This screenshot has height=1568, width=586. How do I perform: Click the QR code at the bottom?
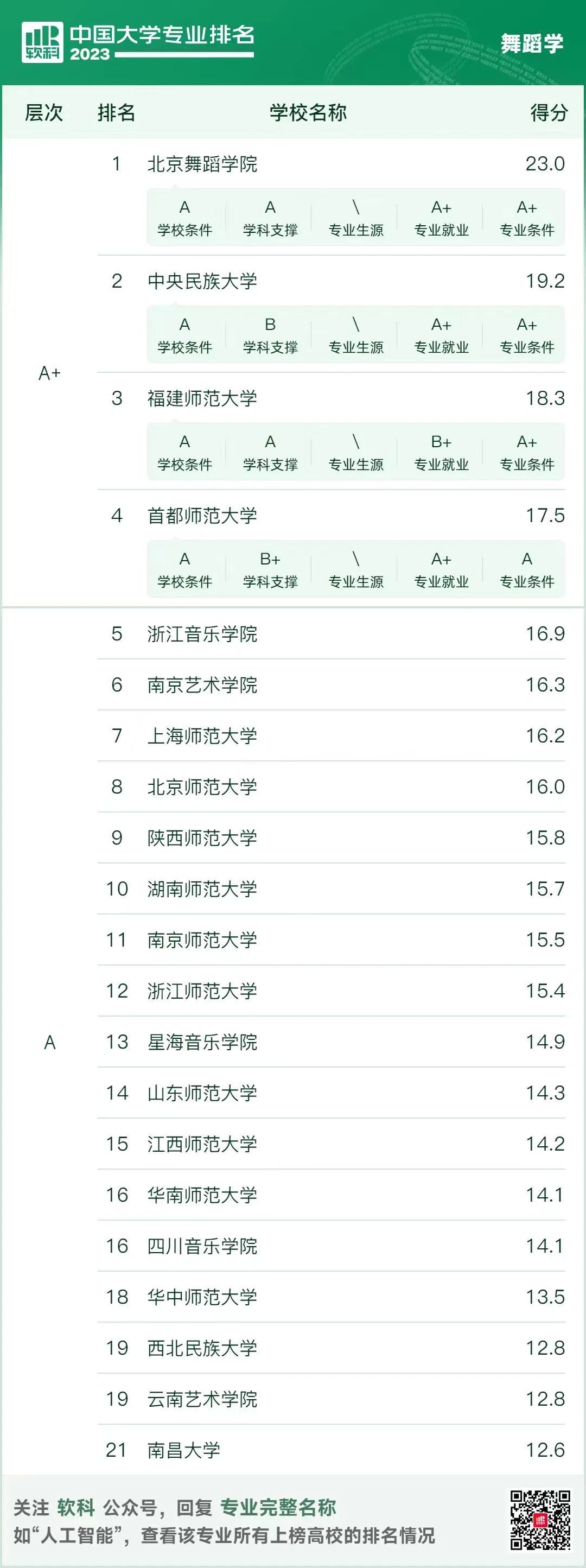pyautogui.click(x=540, y=1519)
